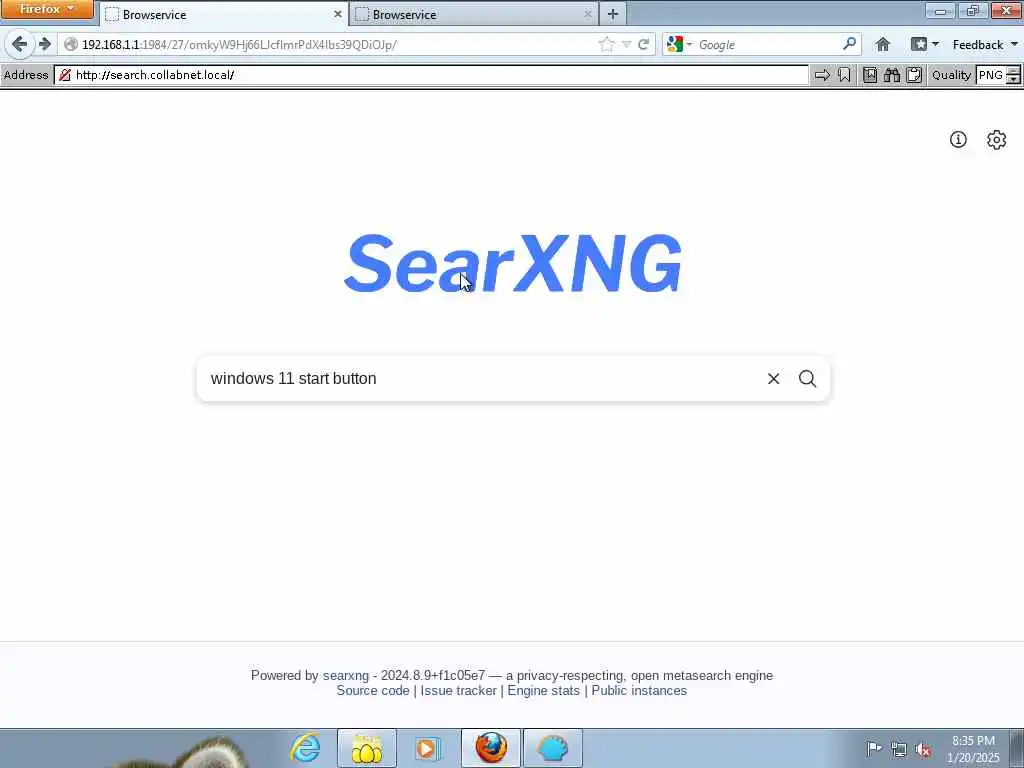Screen dimensions: 1024x768
Task: Open Source code link
Action: (373, 690)
